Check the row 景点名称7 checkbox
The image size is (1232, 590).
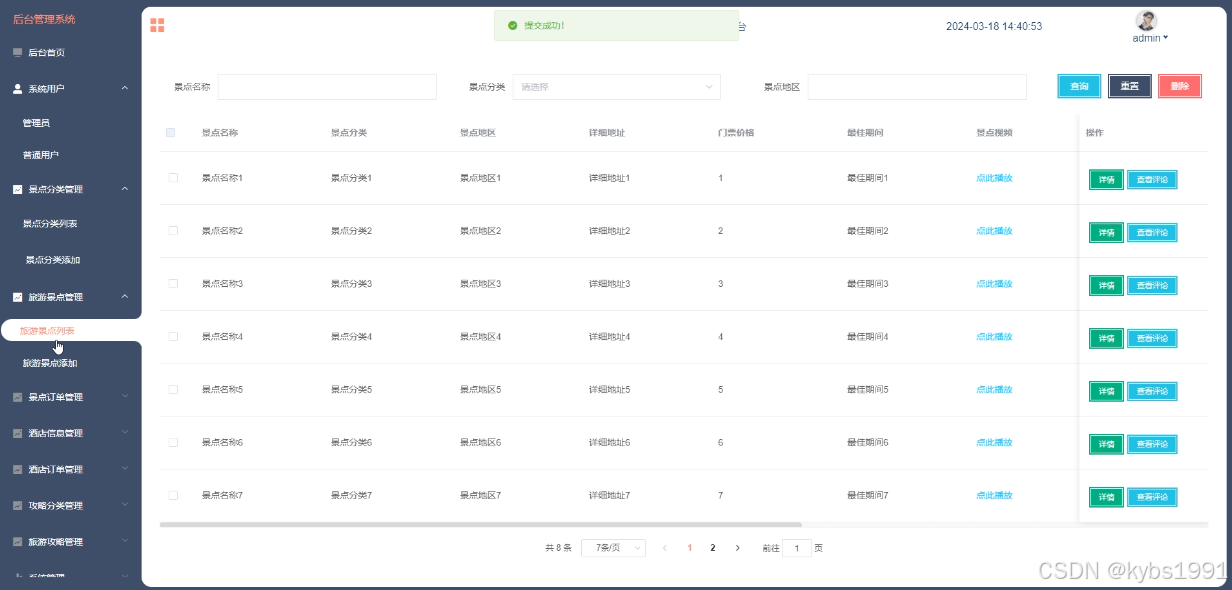click(173, 495)
